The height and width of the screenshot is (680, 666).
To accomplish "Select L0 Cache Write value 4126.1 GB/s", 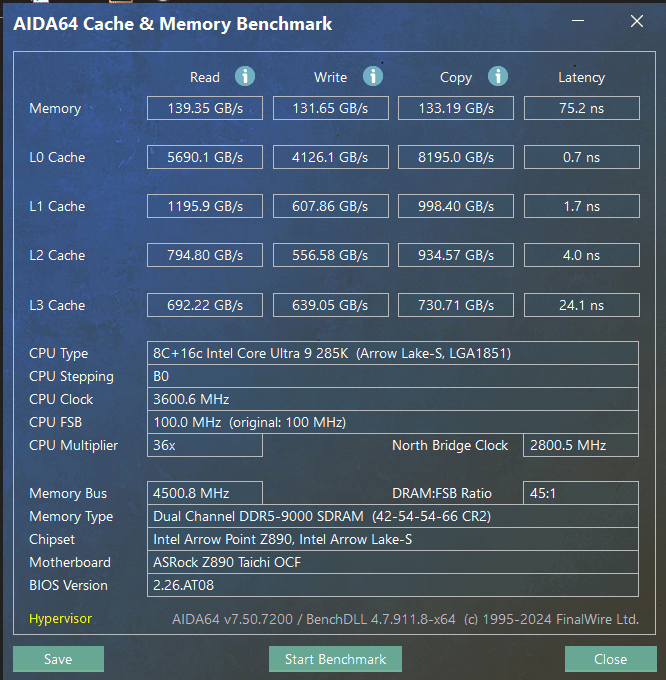I will point(330,157).
